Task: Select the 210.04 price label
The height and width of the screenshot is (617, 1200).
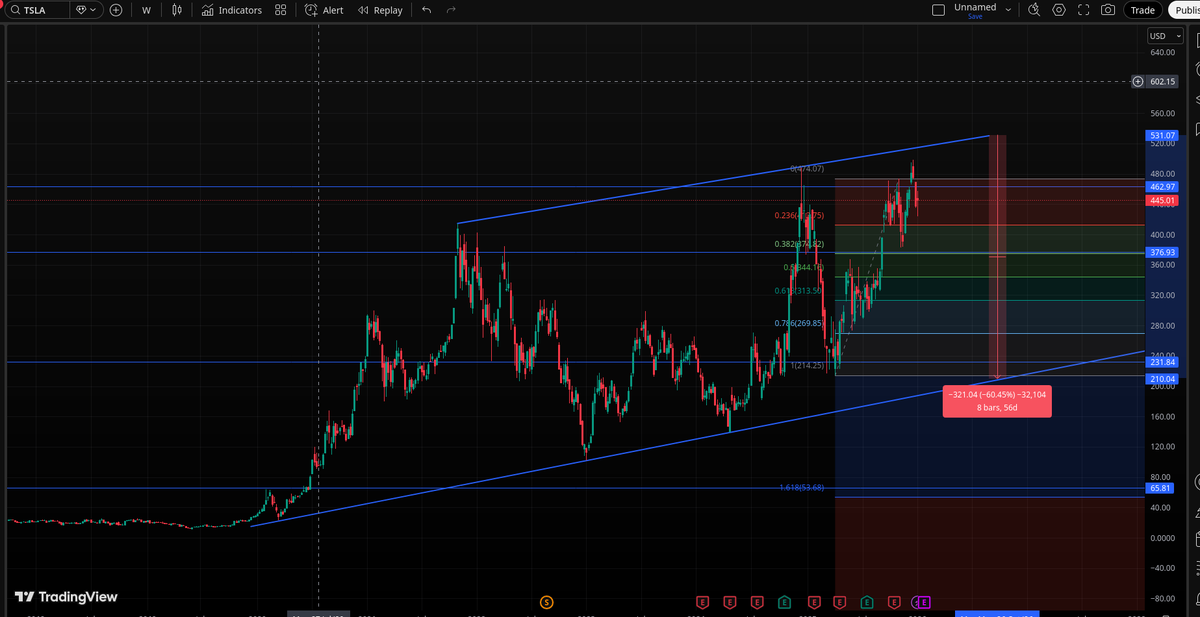Action: tap(1163, 379)
